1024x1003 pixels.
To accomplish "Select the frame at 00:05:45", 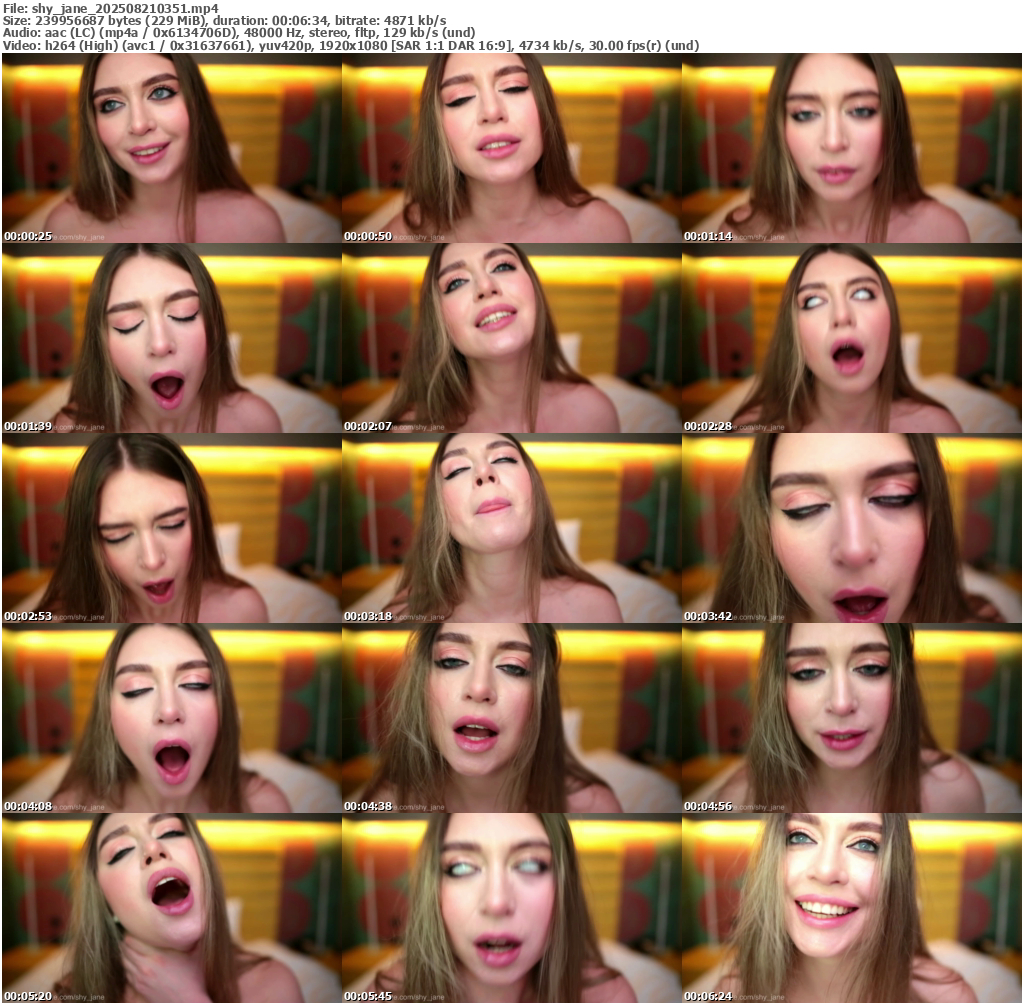I will pyautogui.click(x=511, y=908).
